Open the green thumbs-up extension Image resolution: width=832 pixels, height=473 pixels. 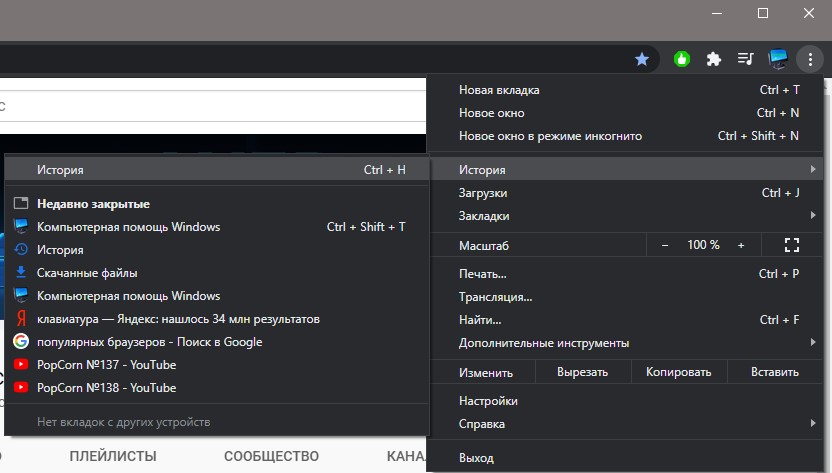point(682,59)
